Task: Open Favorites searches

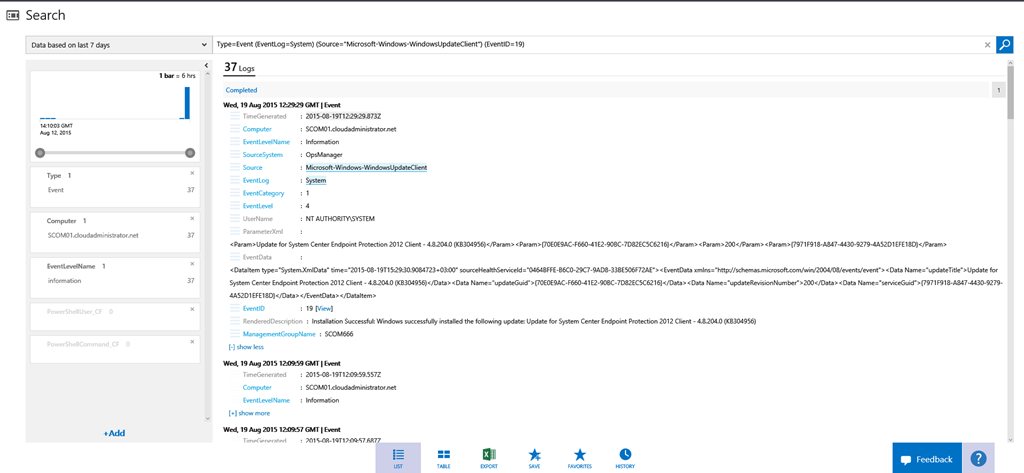Action: pyautogui.click(x=579, y=458)
